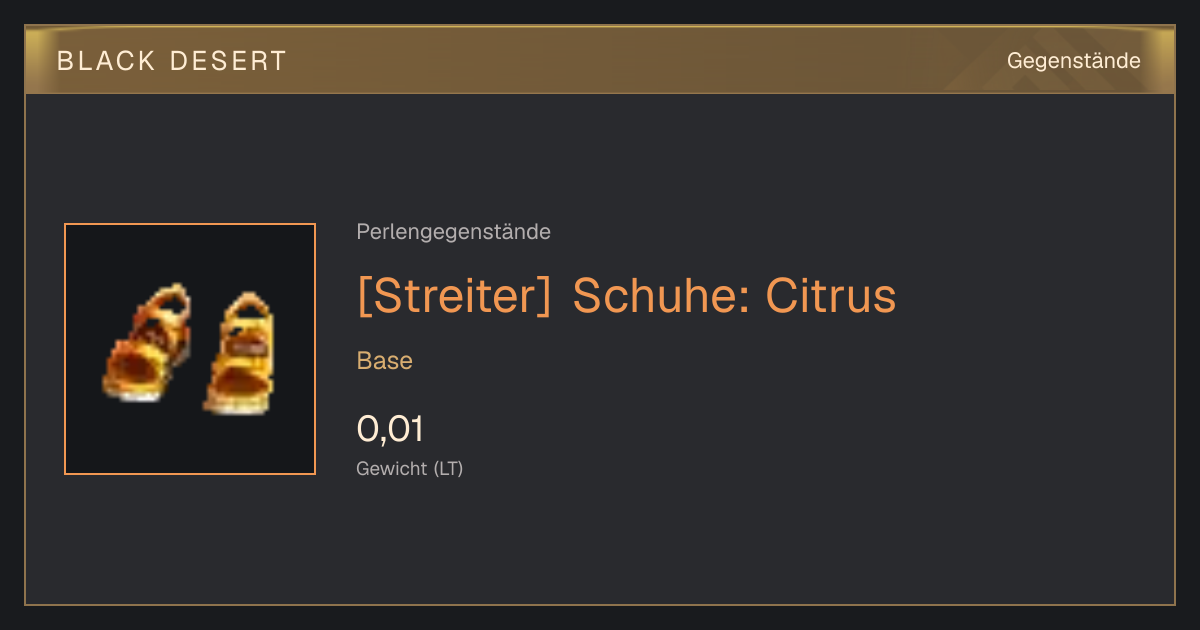
Task: Select the left sandal in item icon
Action: coord(147,342)
